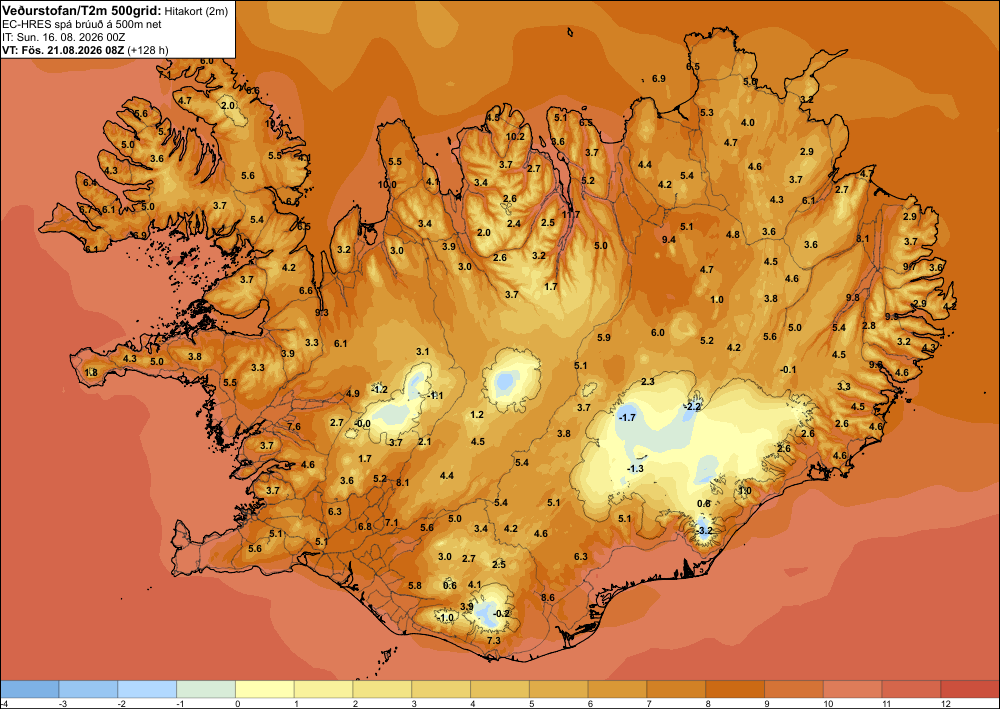Viewport: 1000px width, 709px height.
Task: Click the legend color segment between 8 and 9
Action: click(x=735, y=689)
